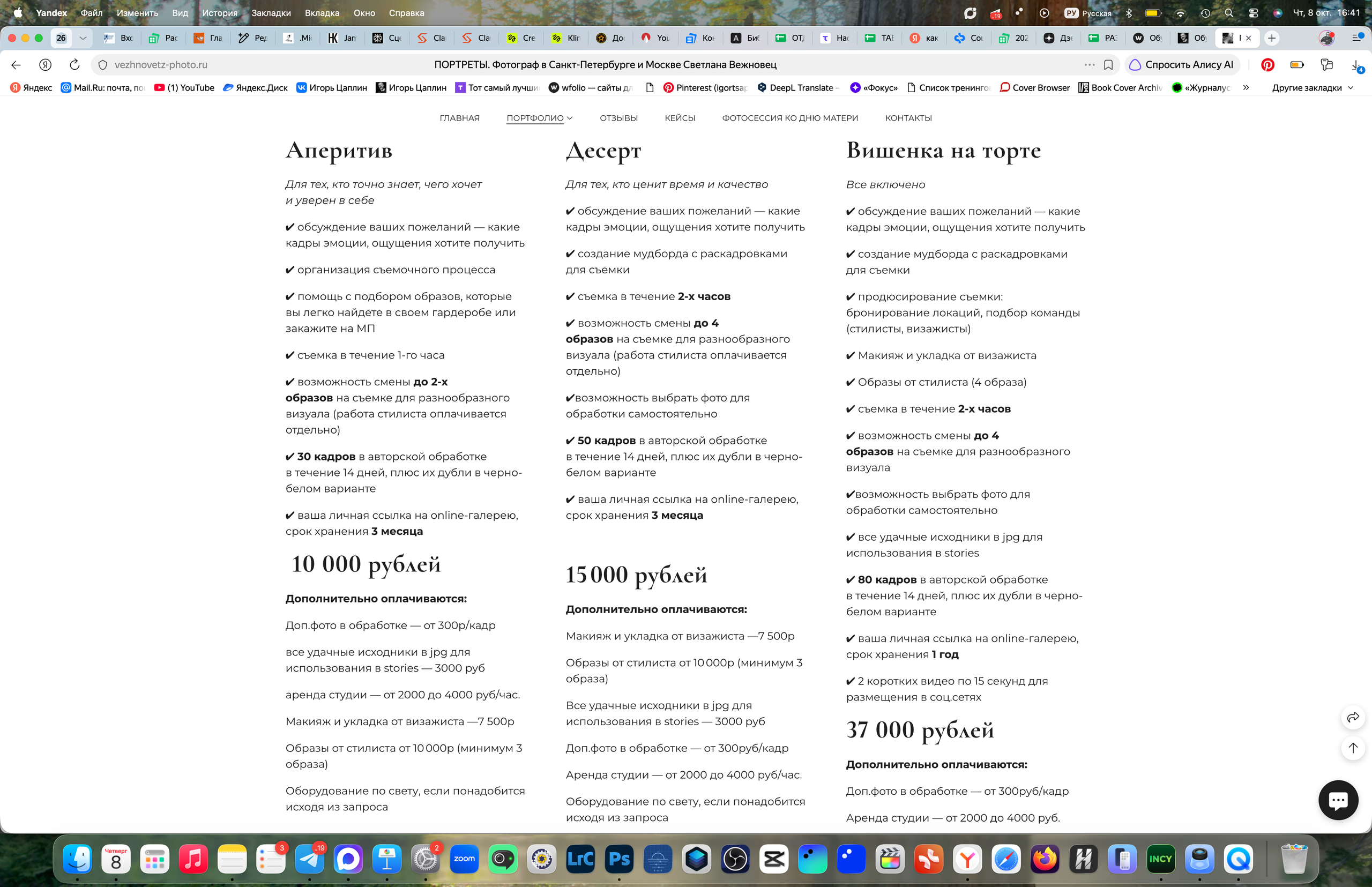Go back with the browser back arrow
This screenshot has width=1372, height=887.
(x=16, y=64)
